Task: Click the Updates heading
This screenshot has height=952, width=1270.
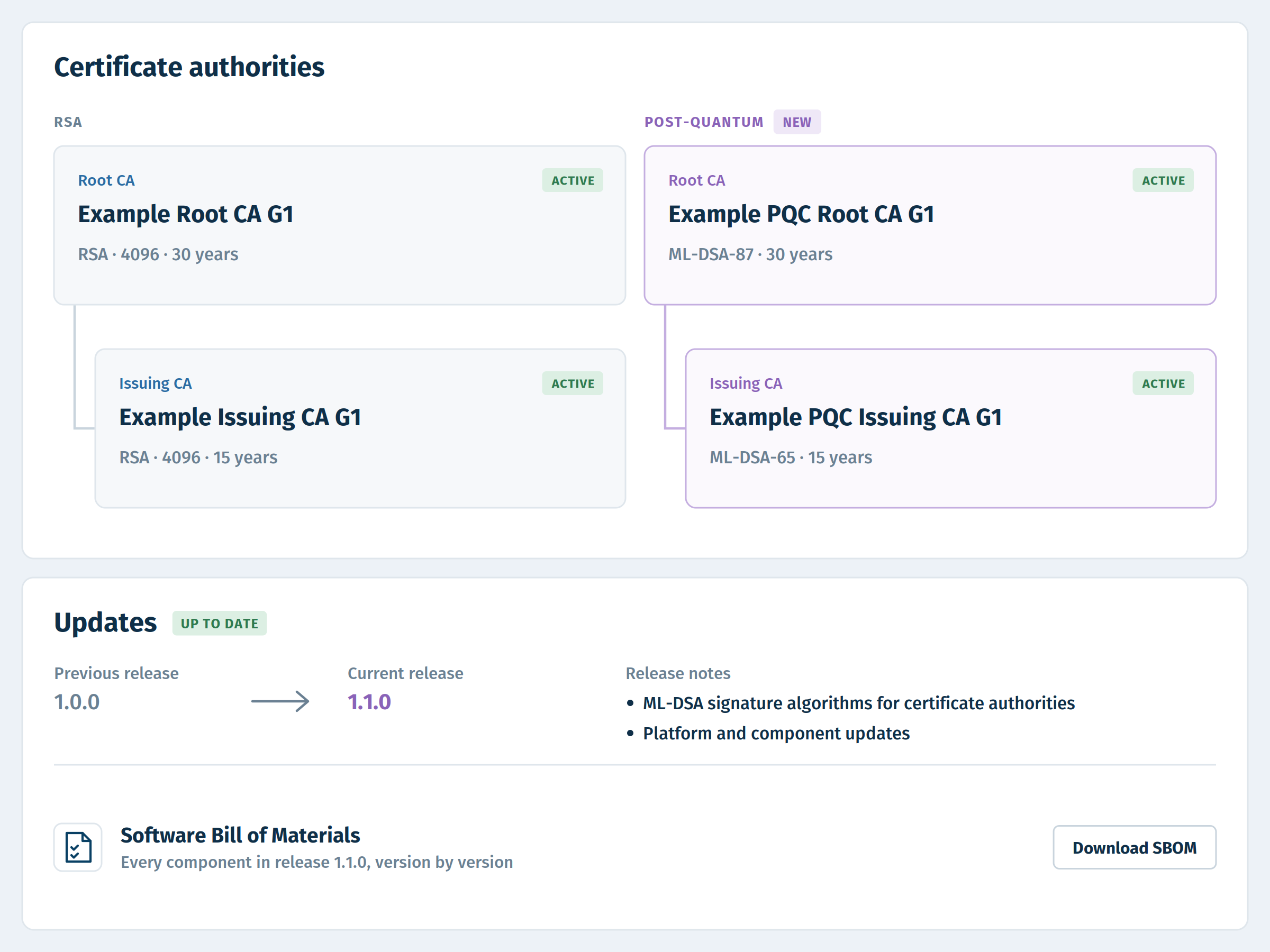Action: click(105, 623)
